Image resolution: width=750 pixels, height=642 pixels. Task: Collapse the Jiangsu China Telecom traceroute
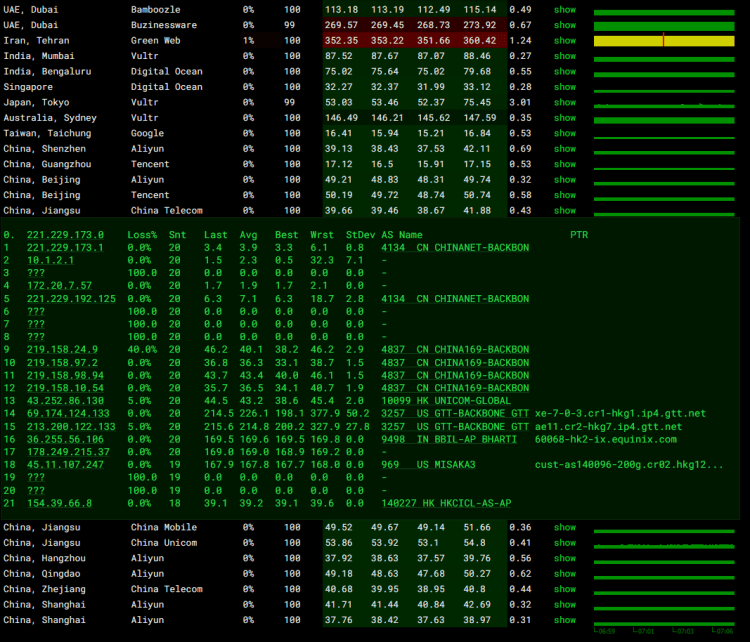point(565,211)
